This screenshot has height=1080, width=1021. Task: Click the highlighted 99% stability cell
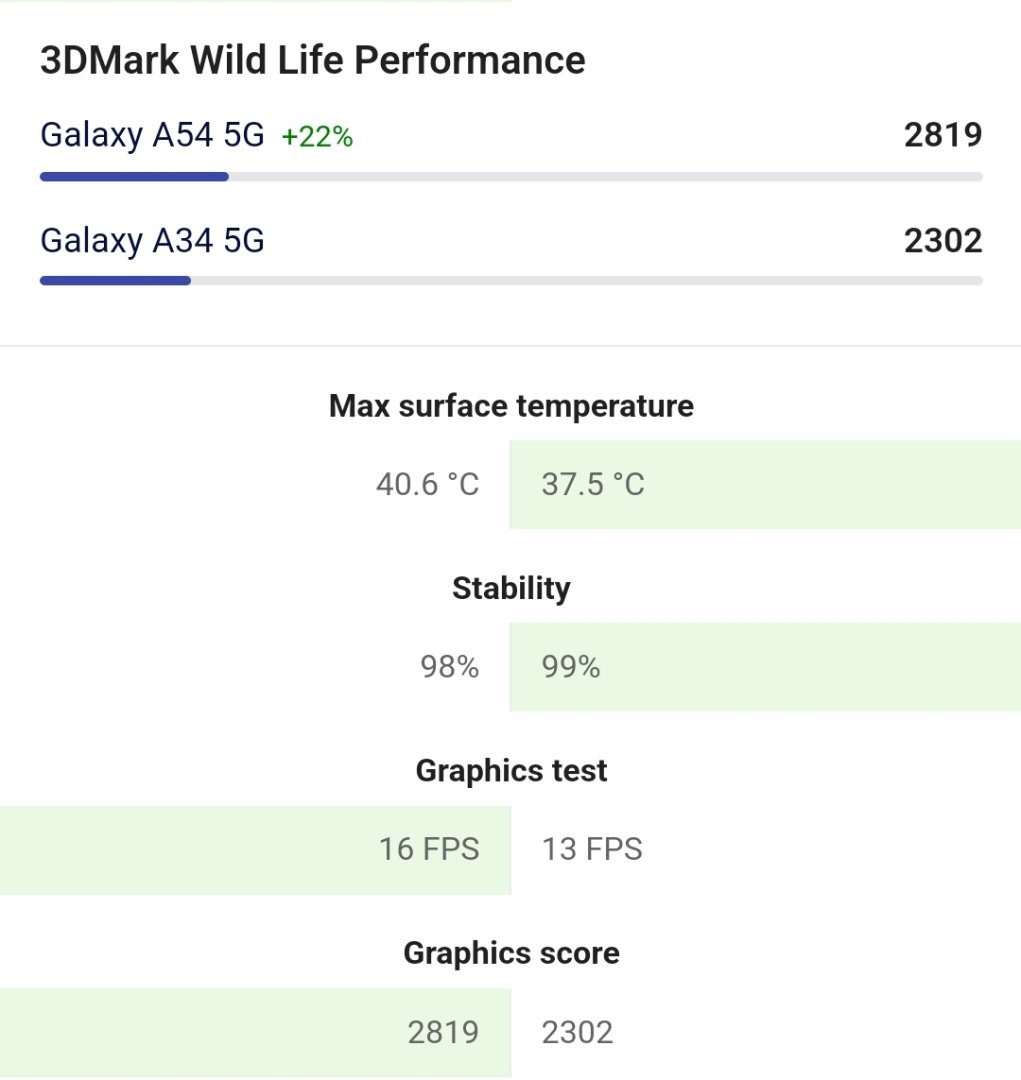(764, 667)
